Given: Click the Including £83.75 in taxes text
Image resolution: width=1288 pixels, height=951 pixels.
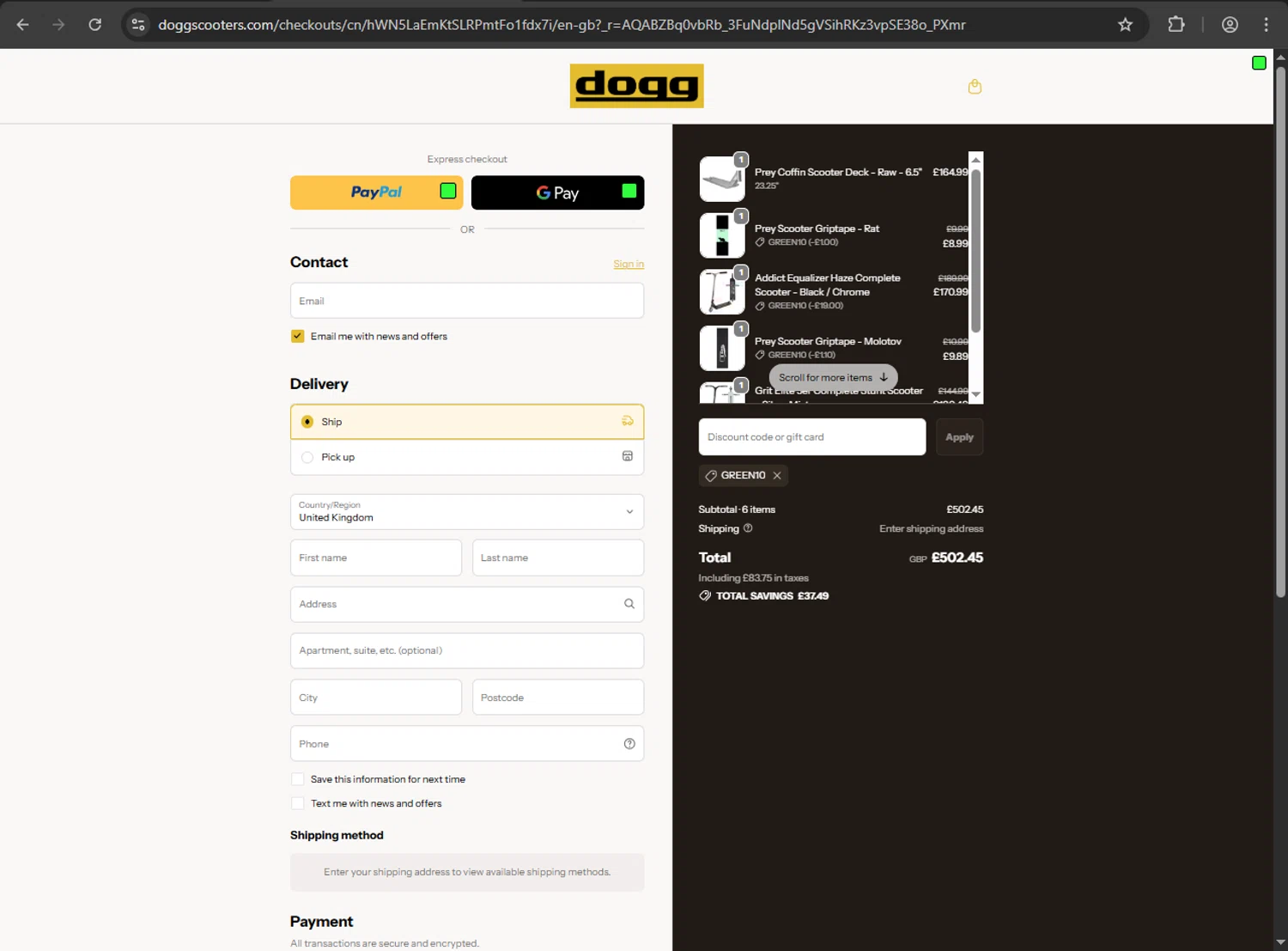Looking at the screenshot, I should point(753,578).
